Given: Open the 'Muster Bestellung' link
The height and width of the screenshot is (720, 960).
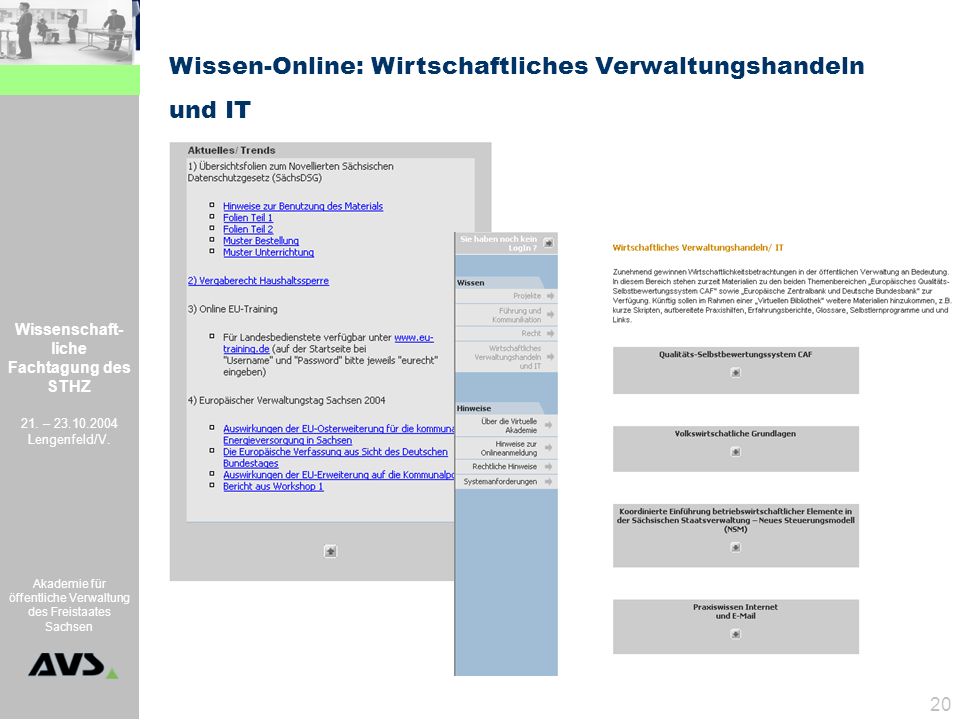Looking at the screenshot, I should [x=261, y=241].
